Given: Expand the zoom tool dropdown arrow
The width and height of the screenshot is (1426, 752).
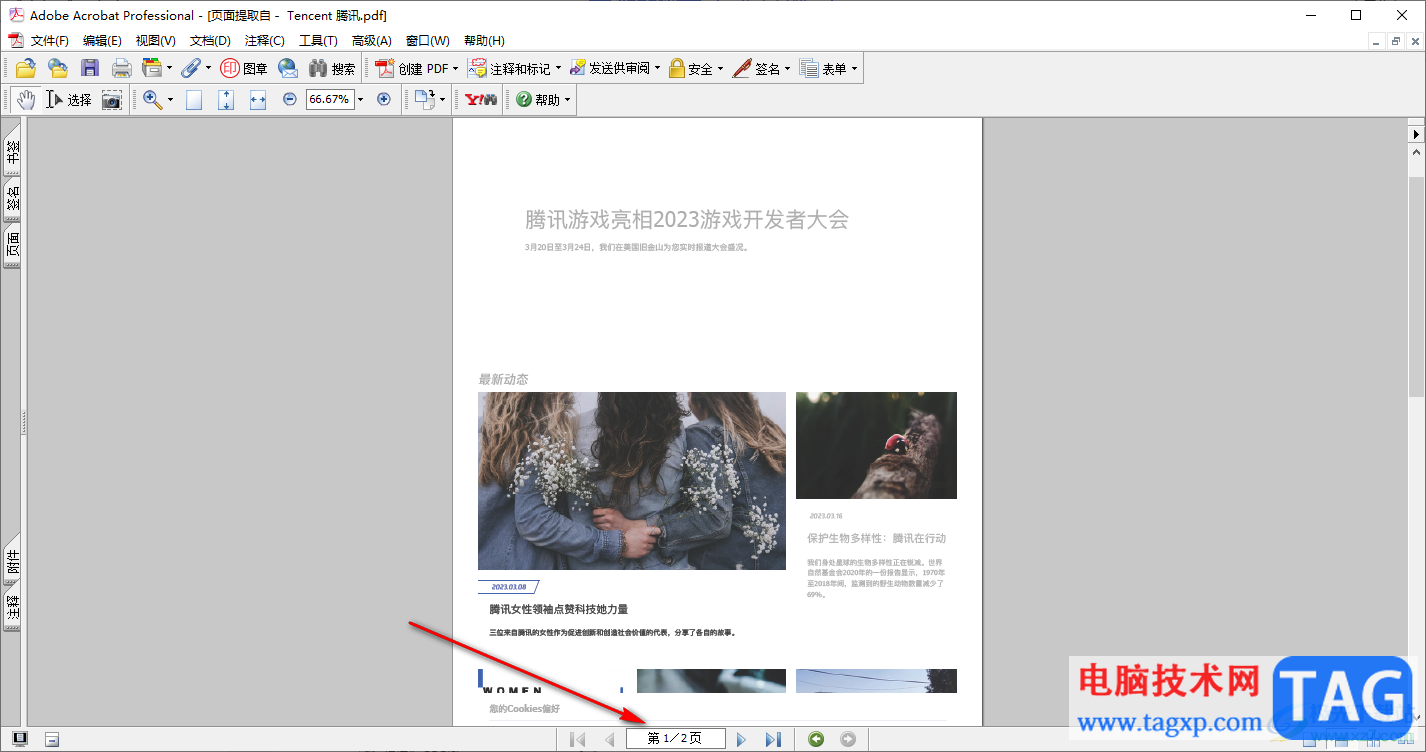Looking at the screenshot, I should [x=169, y=99].
